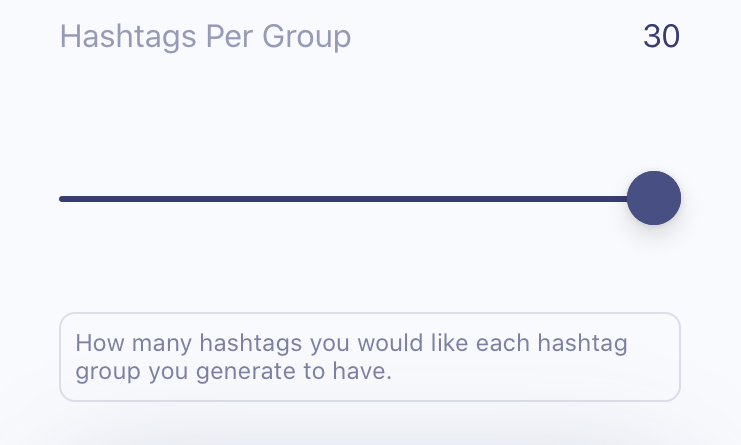
Task: Click the left end of the slider track
Action: [x=64, y=199]
